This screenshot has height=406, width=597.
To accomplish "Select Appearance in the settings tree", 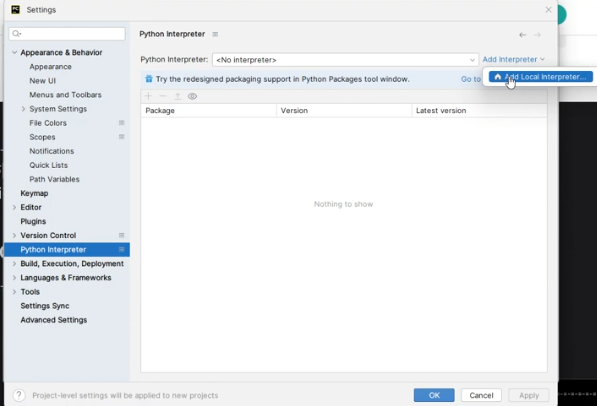I will [x=50, y=67].
